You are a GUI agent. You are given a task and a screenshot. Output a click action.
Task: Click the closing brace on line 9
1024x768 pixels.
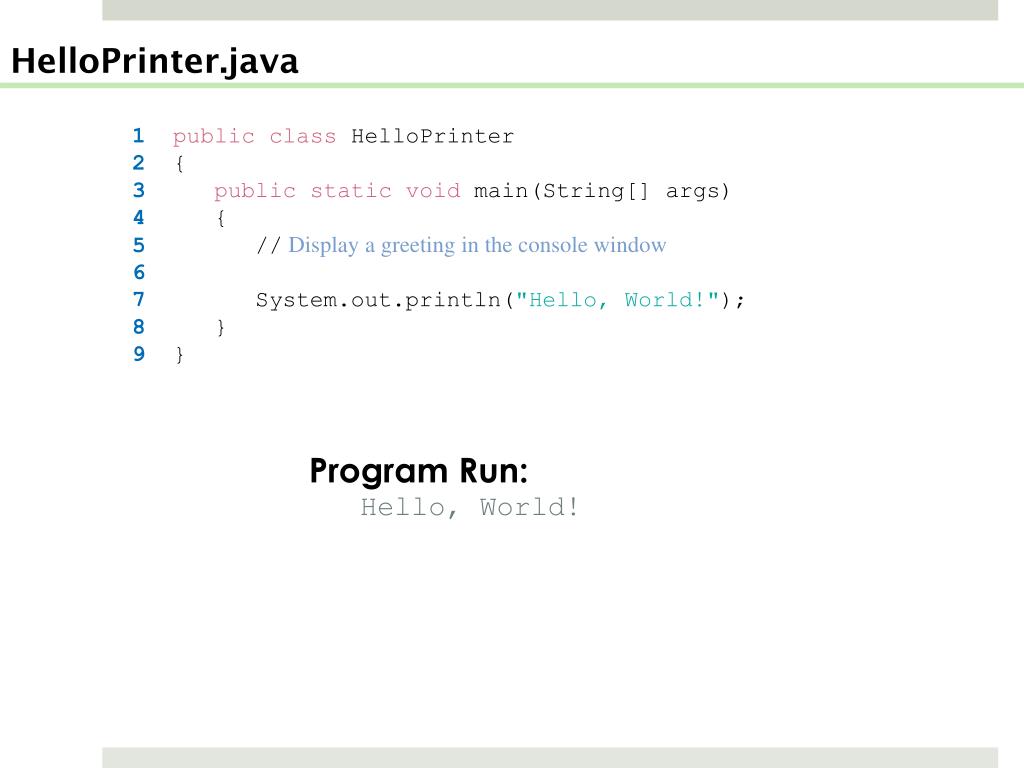pos(180,355)
